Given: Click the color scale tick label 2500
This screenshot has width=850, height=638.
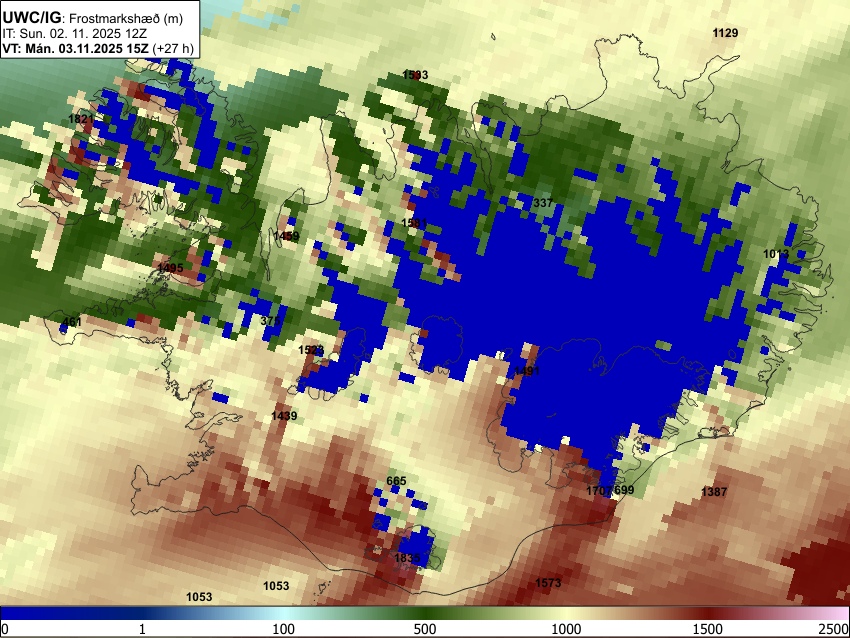Looking at the screenshot, I should click(834, 629).
